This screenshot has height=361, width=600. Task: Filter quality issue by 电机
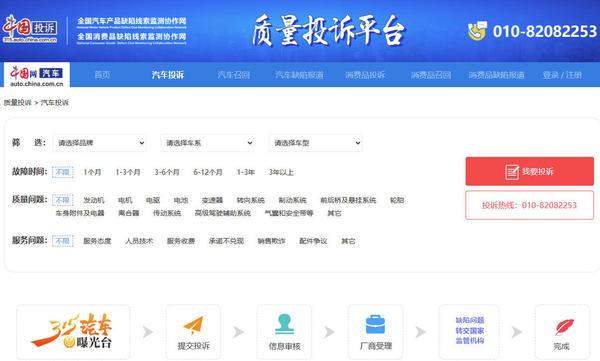[x=125, y=200]
